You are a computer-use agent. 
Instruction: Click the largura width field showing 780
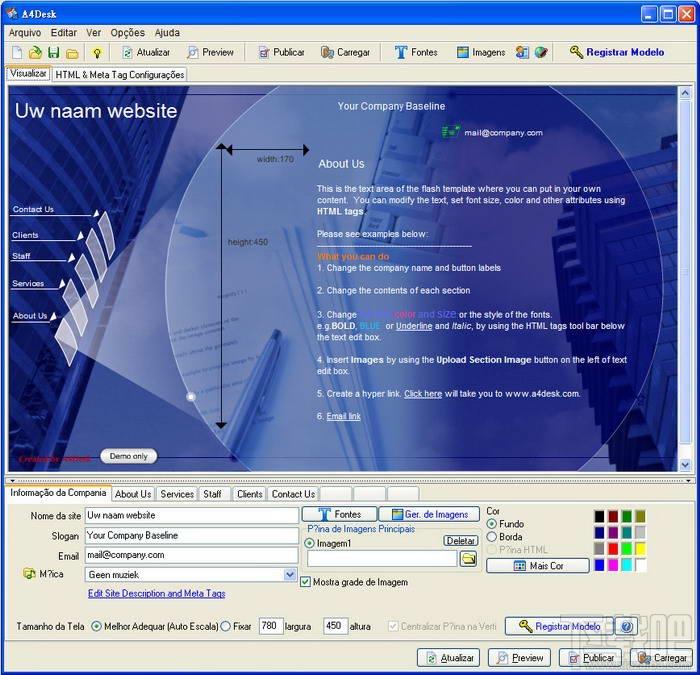(x=271, y=626)
